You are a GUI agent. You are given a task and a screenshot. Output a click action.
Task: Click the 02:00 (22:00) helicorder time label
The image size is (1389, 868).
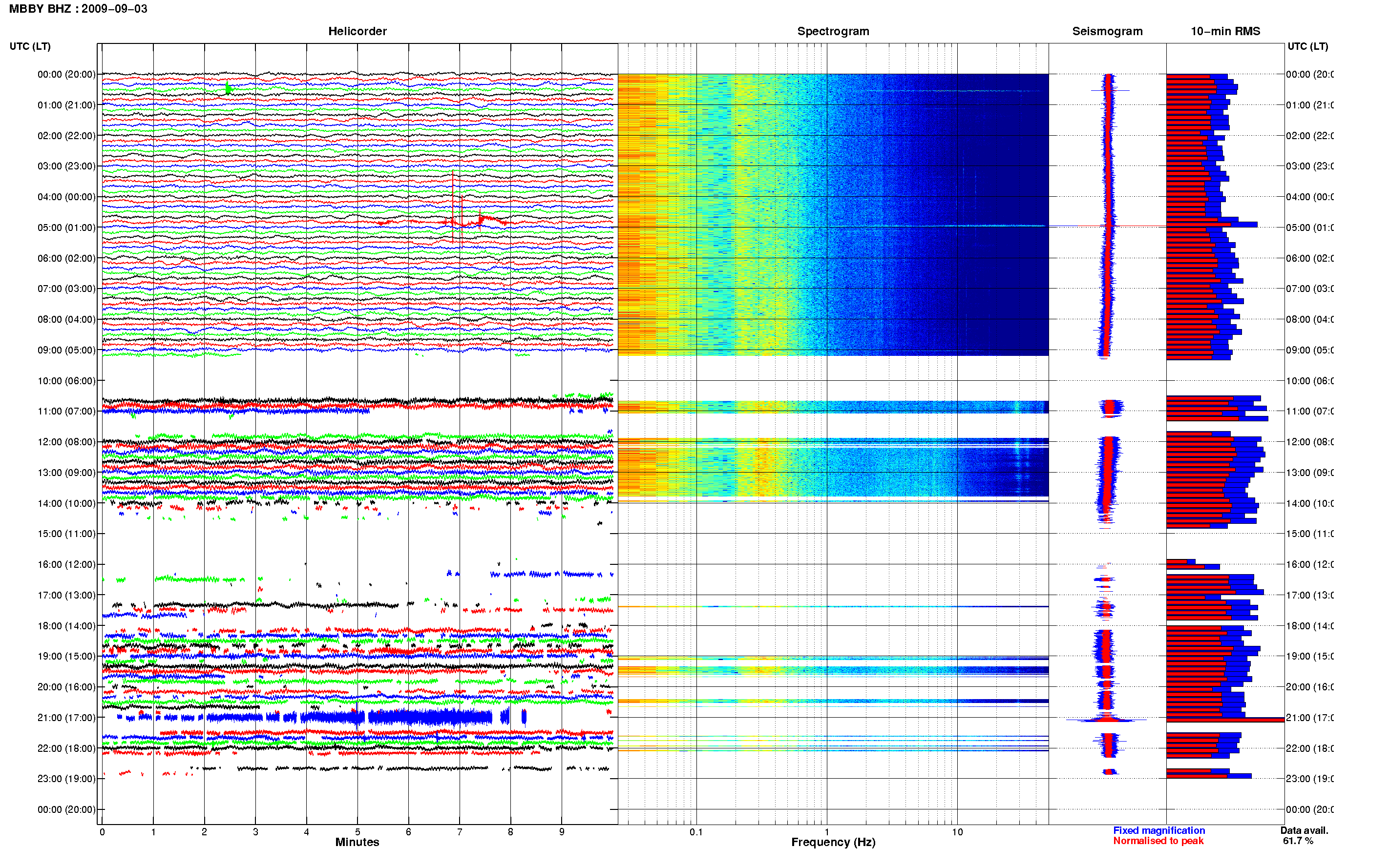pos(66,136)
